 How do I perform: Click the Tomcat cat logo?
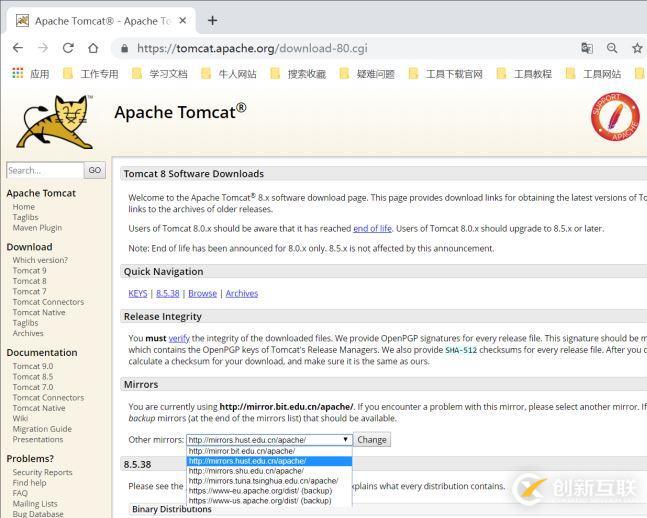click(x=55, y=122)
